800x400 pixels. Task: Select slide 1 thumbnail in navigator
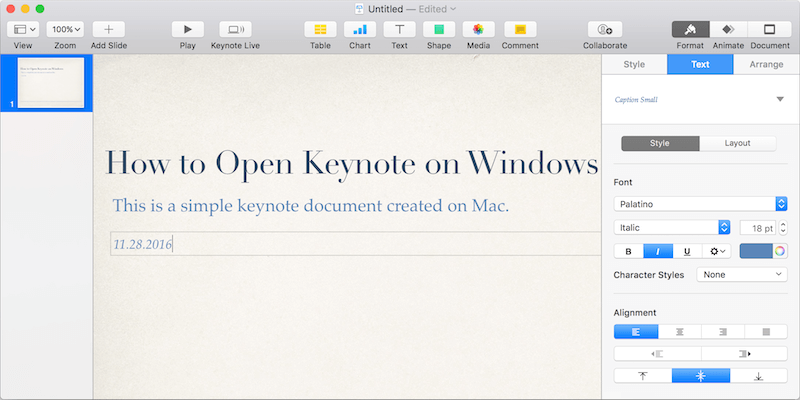[52, 84]
